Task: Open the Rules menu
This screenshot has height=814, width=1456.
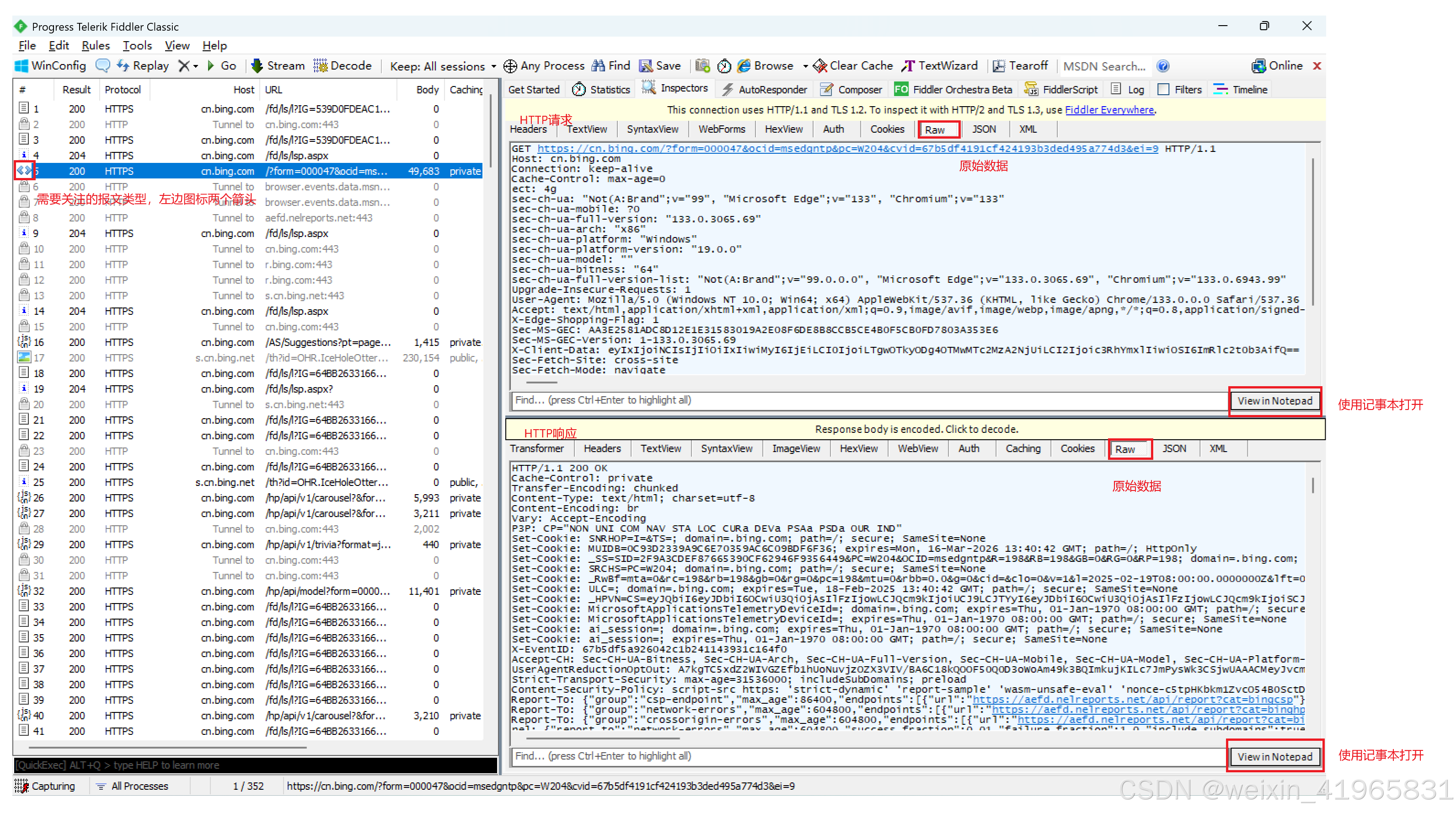Action: click(95, 45)
